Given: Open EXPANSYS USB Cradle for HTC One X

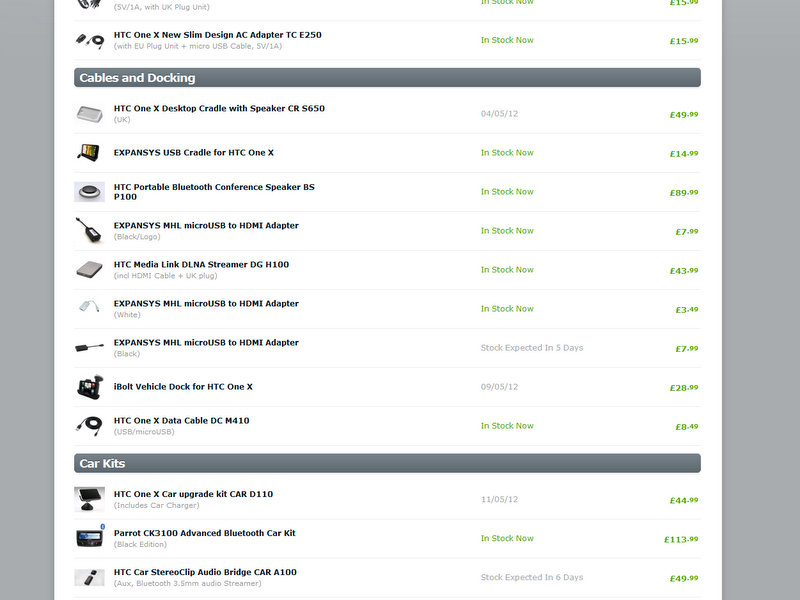Looking at the screenshot, I should click(193, 153).
